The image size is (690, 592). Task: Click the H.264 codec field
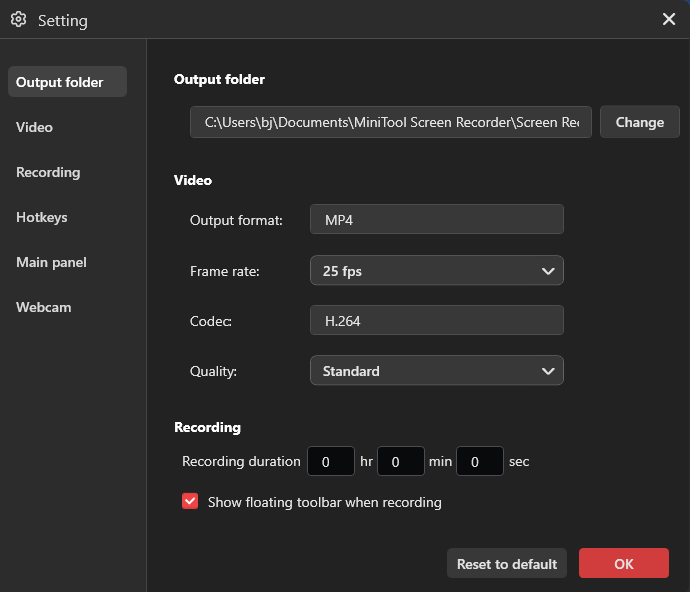(x=437, y=320)
